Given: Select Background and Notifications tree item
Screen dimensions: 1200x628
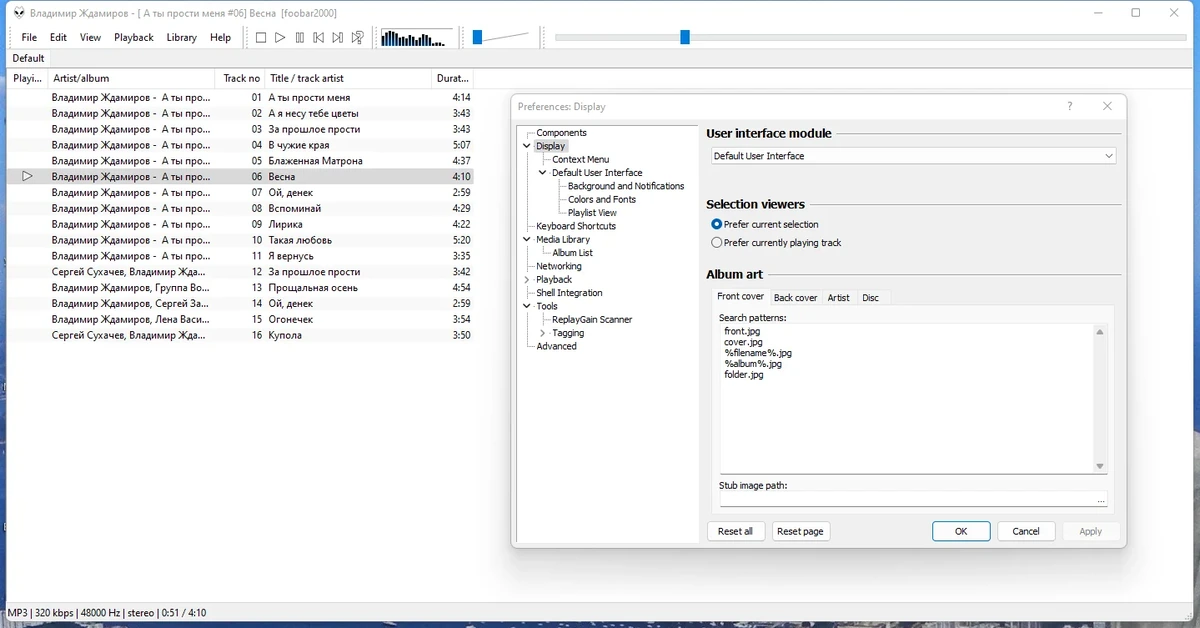Looking at the screenshot, I should tap(626, 186).
